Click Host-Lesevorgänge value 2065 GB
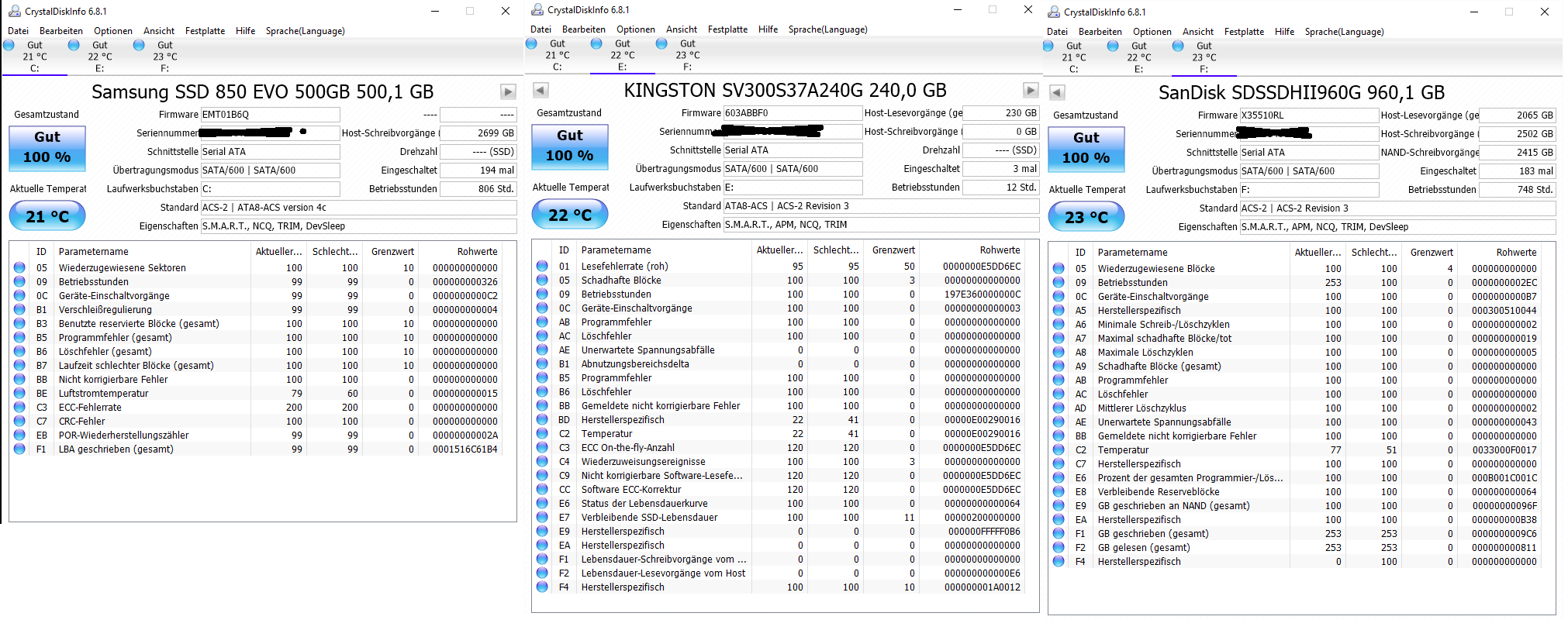1568x637 pixels. (x=1518, y=115)
